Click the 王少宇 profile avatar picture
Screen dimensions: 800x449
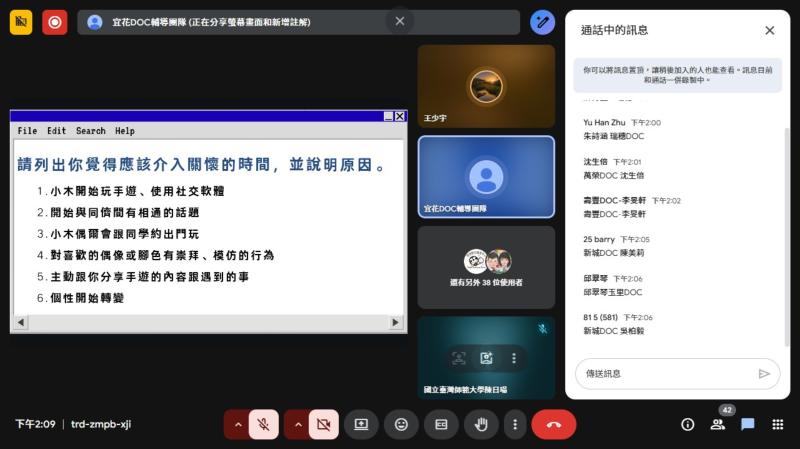tap(486, 87)
